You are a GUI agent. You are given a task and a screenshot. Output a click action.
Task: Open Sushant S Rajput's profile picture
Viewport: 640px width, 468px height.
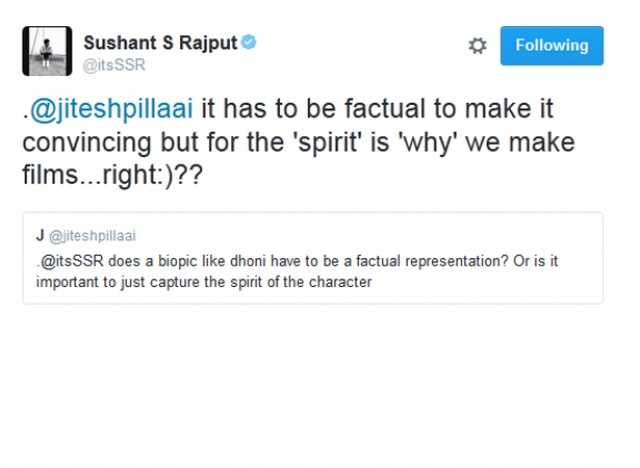[47, 52]
